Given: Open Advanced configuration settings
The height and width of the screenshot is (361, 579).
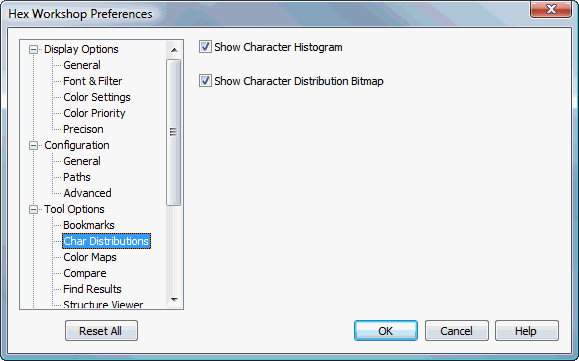Looking at the screenshot, I should click(87, 193).
